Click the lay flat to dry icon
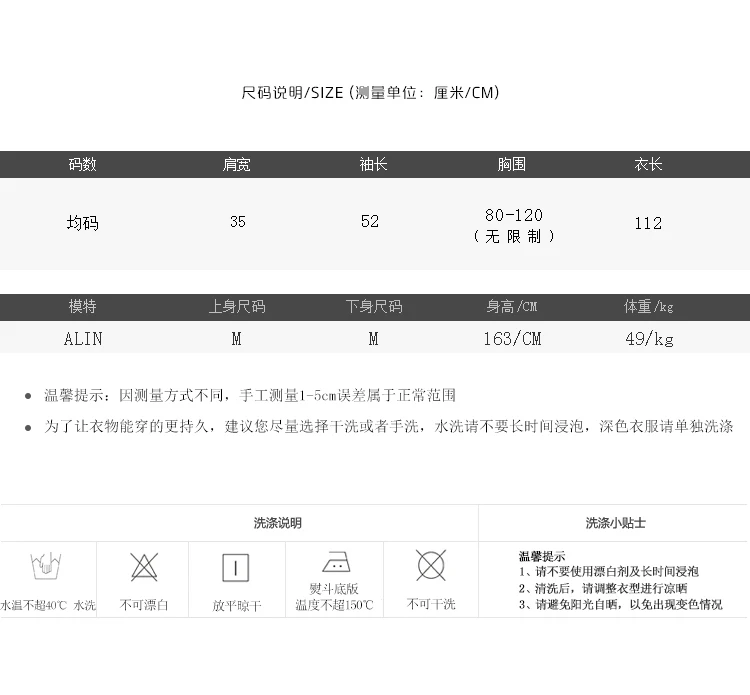The image size is (750, 695). [236, 568]
